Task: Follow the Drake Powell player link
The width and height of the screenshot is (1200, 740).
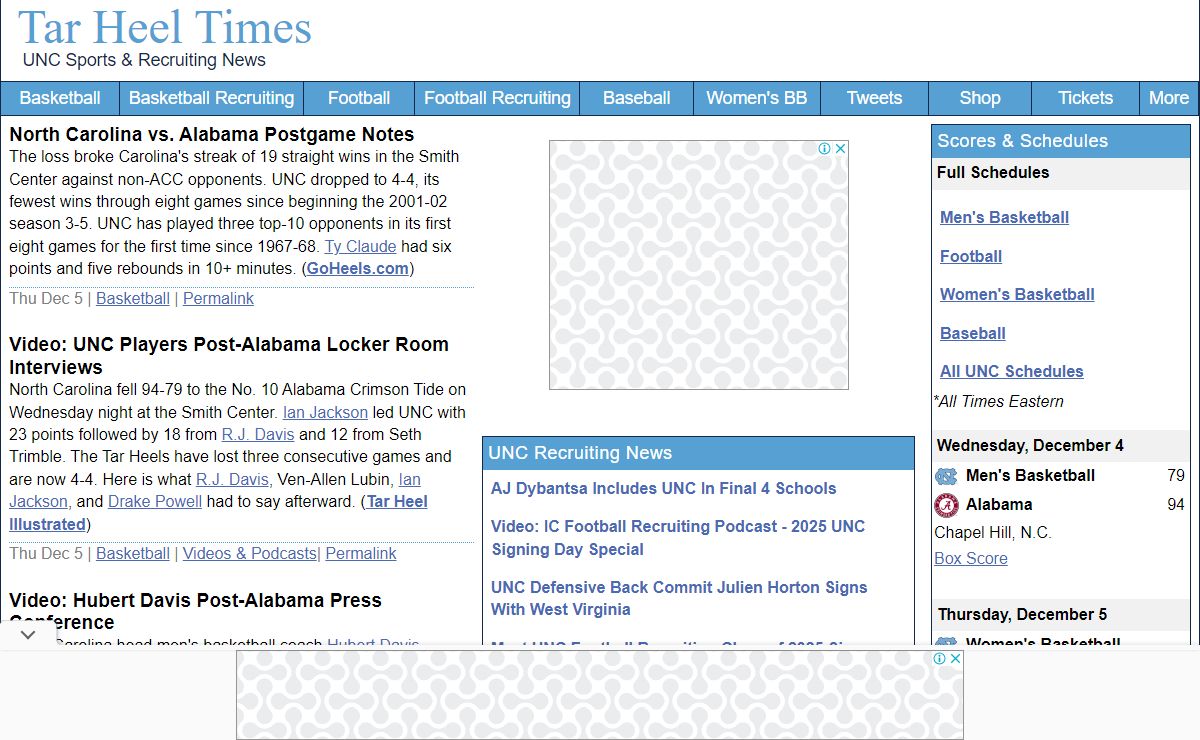Action: (155, 501)
